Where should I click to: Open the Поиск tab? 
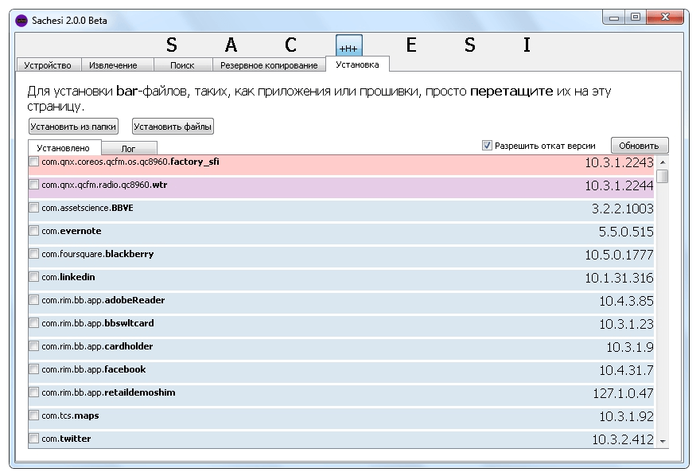[182, 65]
